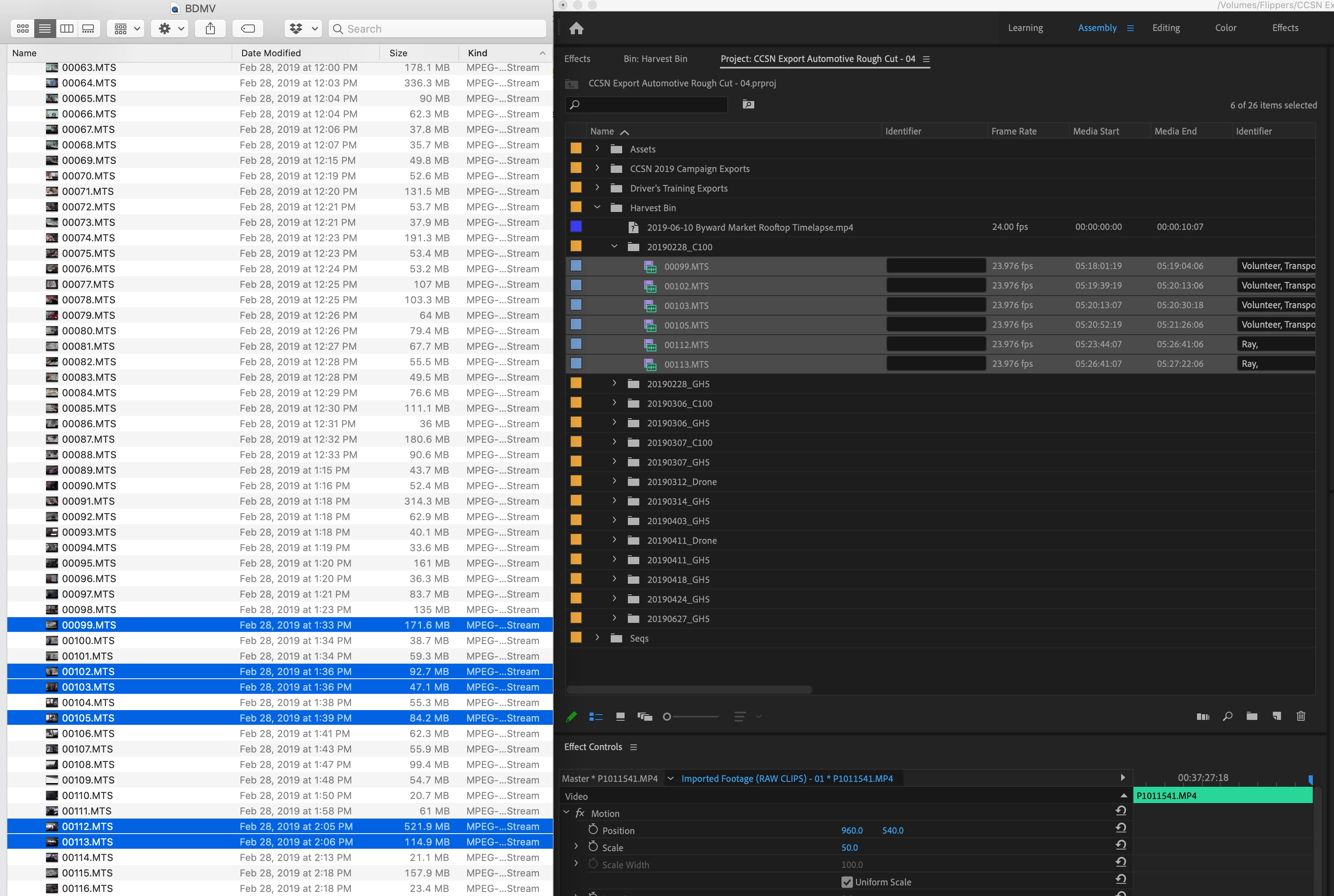The width and height of the screenshot is (1334, 896).
Task: Switch Project panel to Icon View
Action: coord(620,717)
